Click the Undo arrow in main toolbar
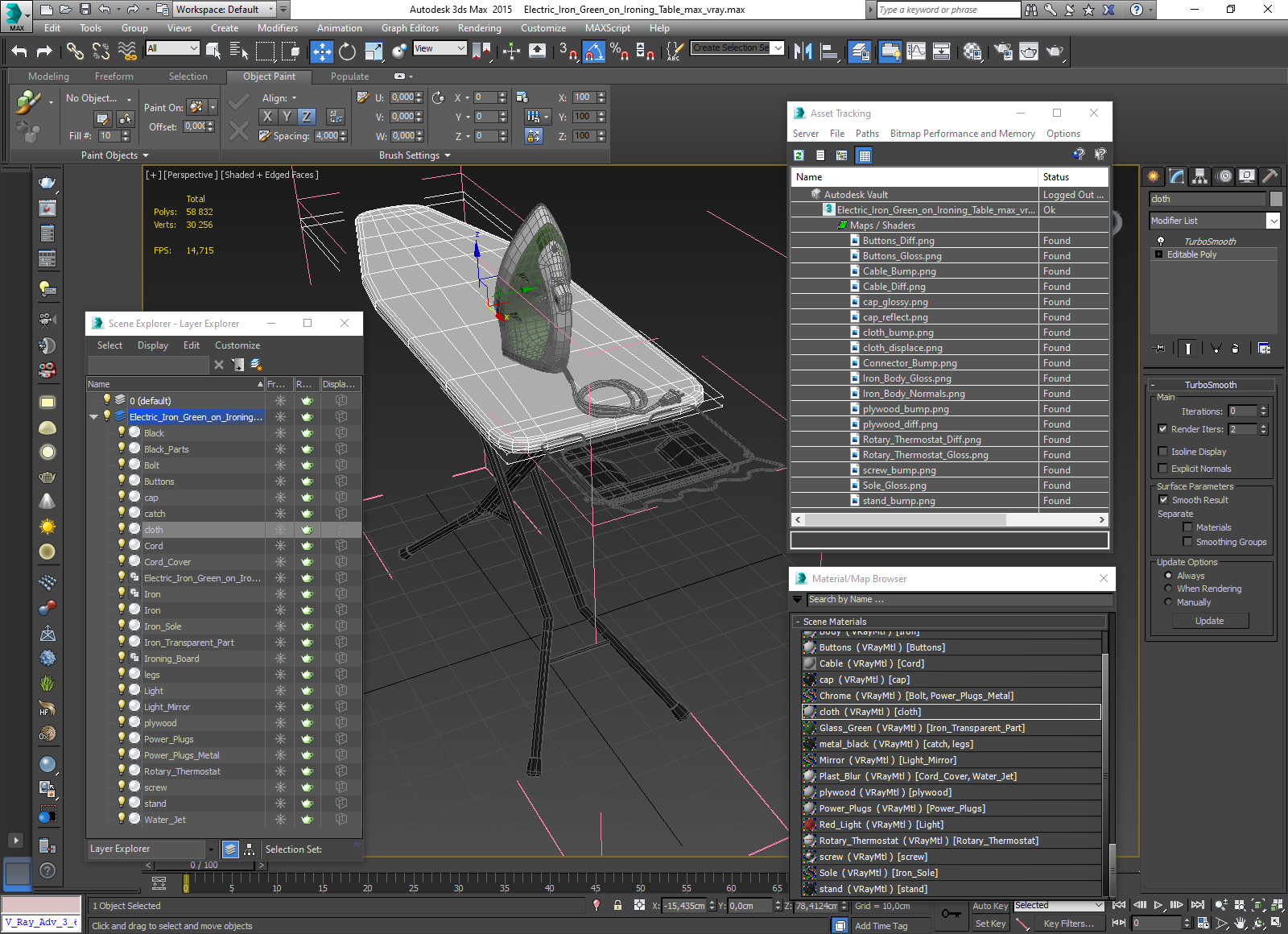 [19, 52]
